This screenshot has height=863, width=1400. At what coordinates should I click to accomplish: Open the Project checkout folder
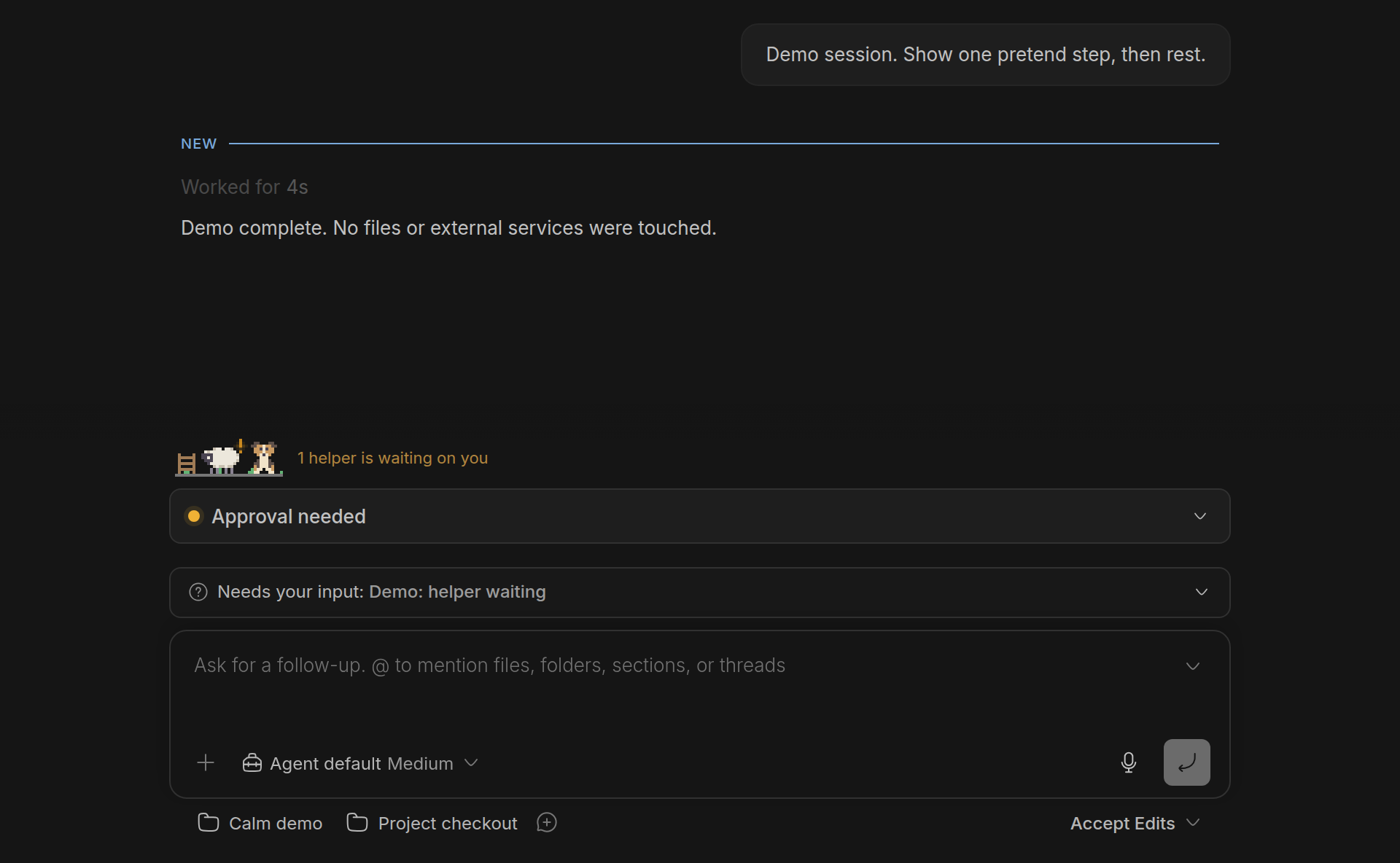point(432,823)
